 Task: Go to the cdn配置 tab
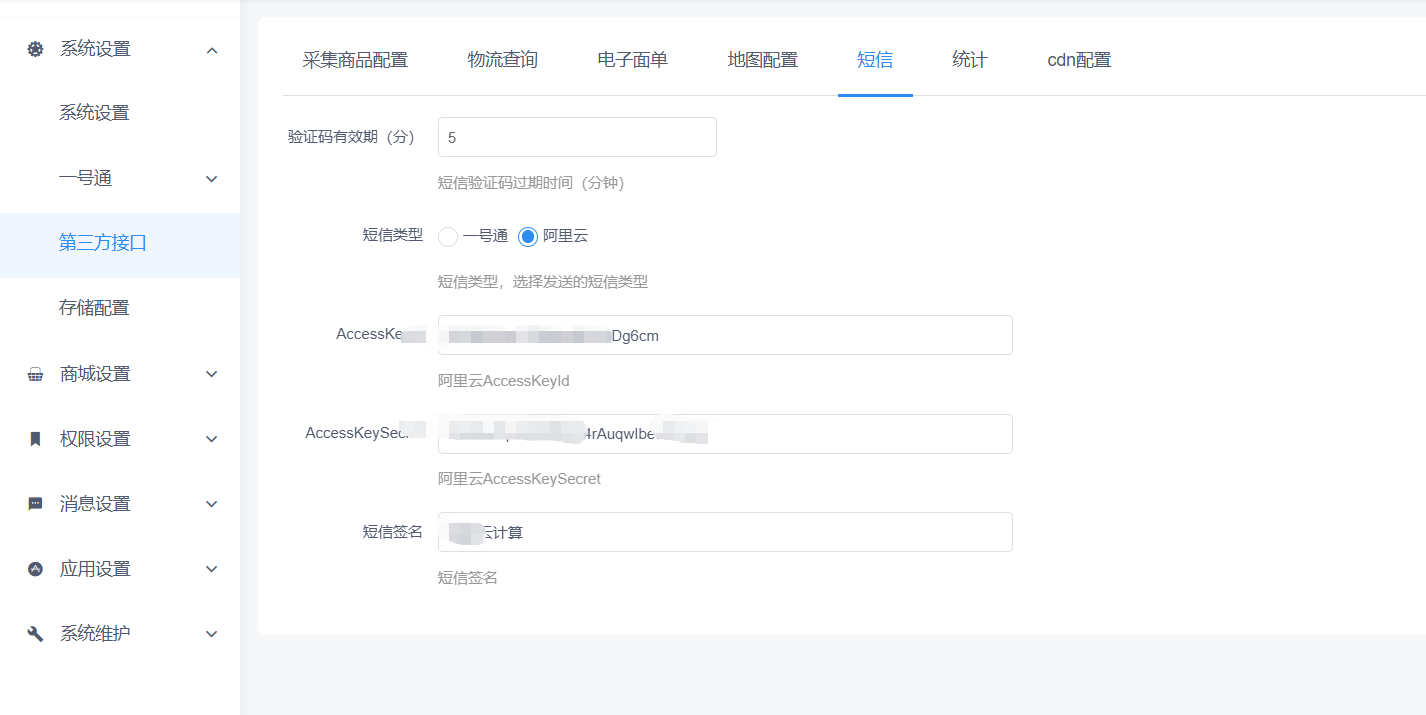point(1079,60)
